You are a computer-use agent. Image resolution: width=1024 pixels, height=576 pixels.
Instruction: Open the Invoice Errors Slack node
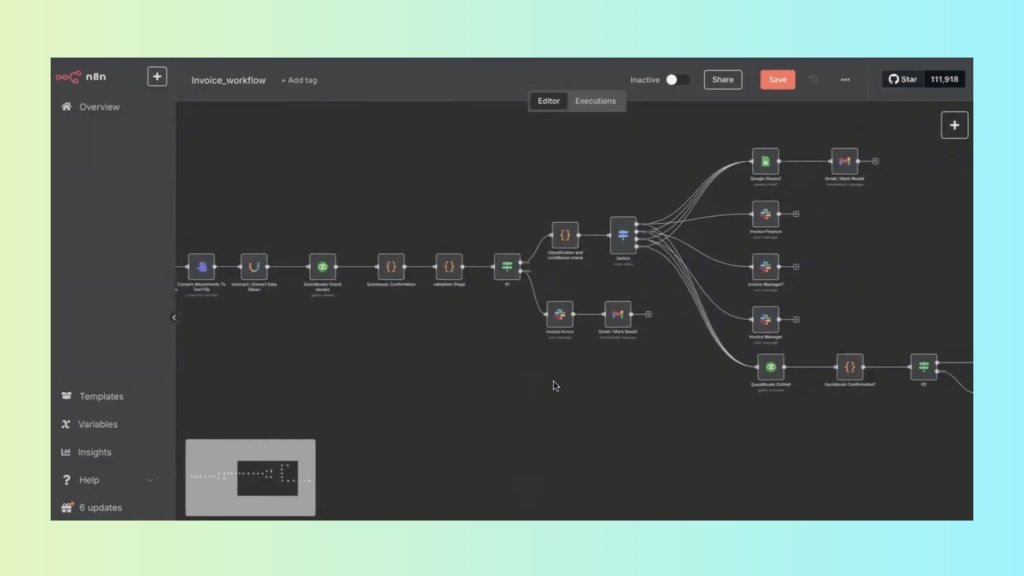click(560, 314)
